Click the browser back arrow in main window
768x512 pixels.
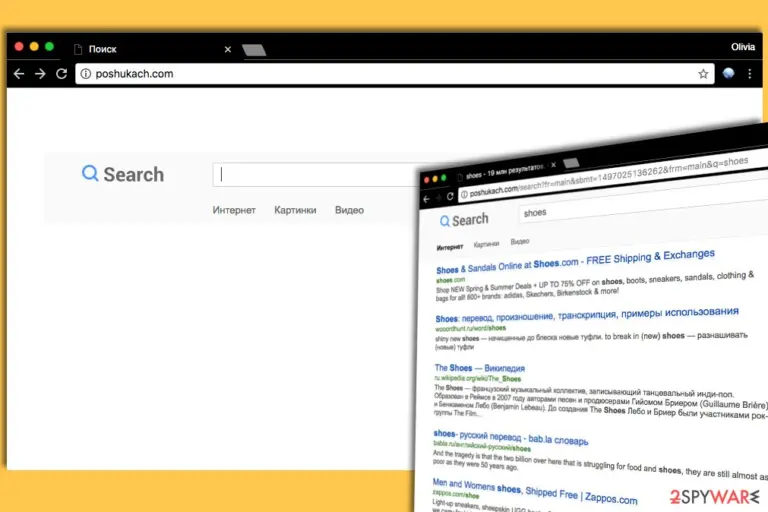pos(19,73)
